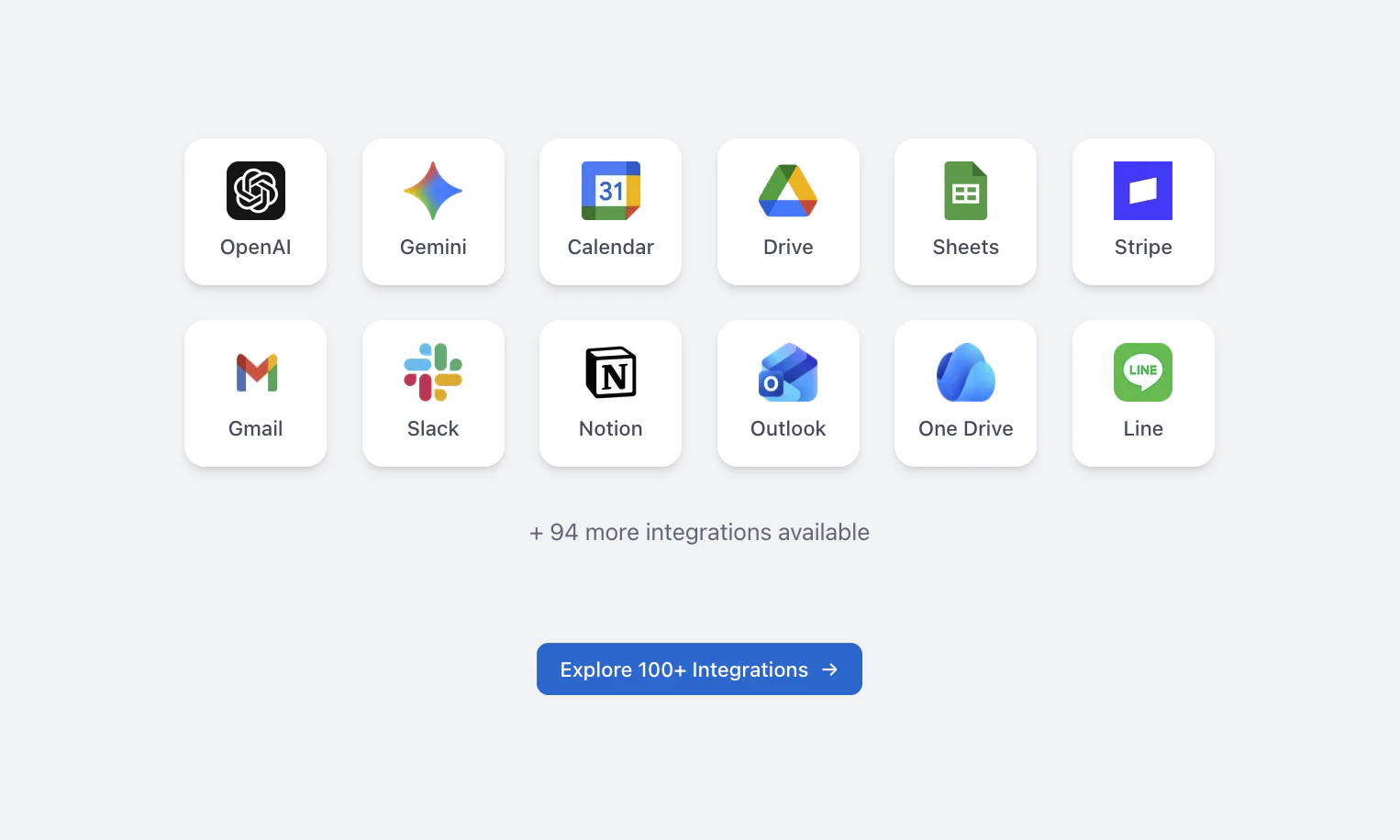1400x840 pixels.
Task: Click the purple Stripe icon
Action: (x=1143, y=191)
